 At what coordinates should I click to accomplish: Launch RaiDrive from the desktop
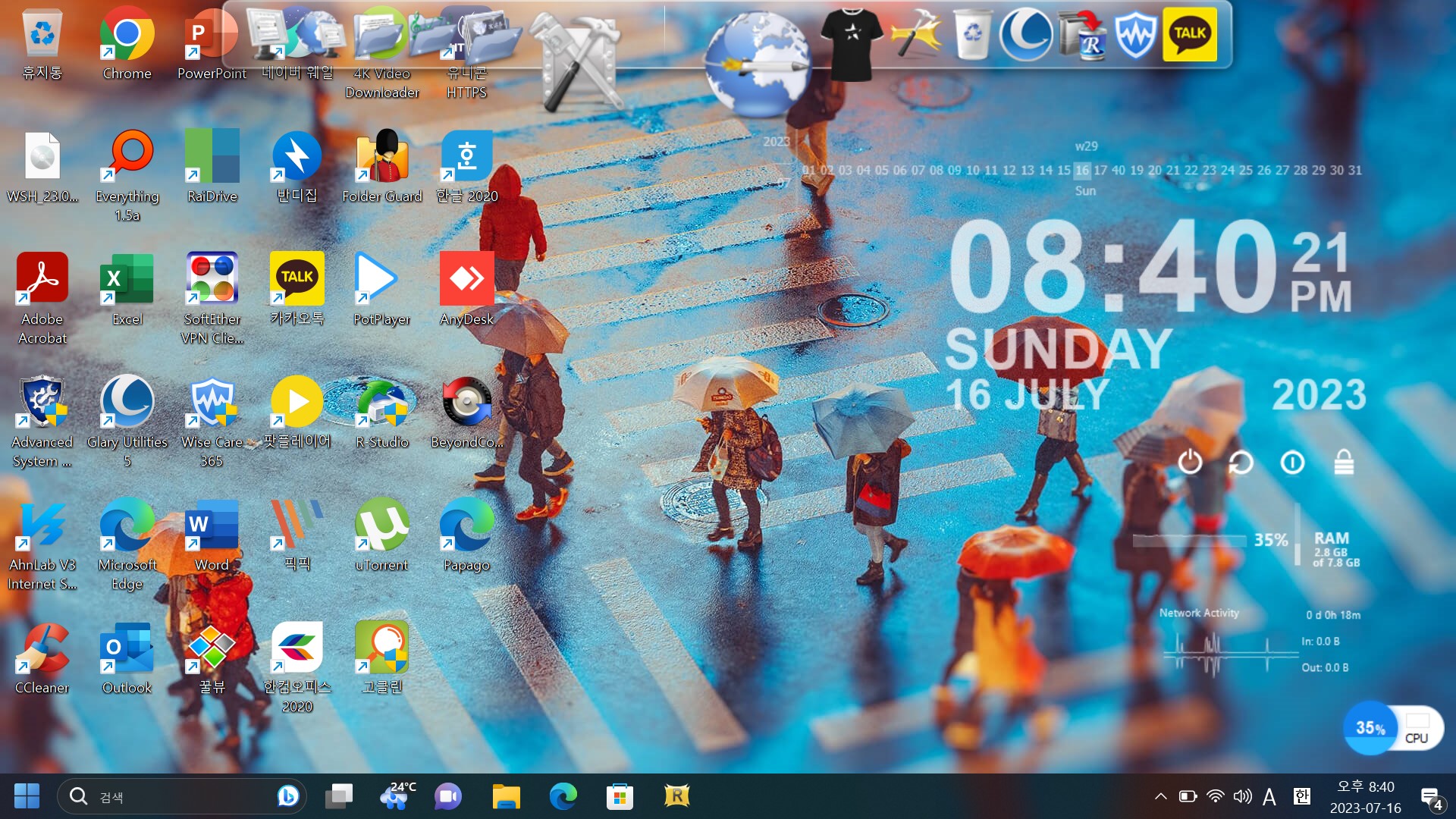(212, 167)
